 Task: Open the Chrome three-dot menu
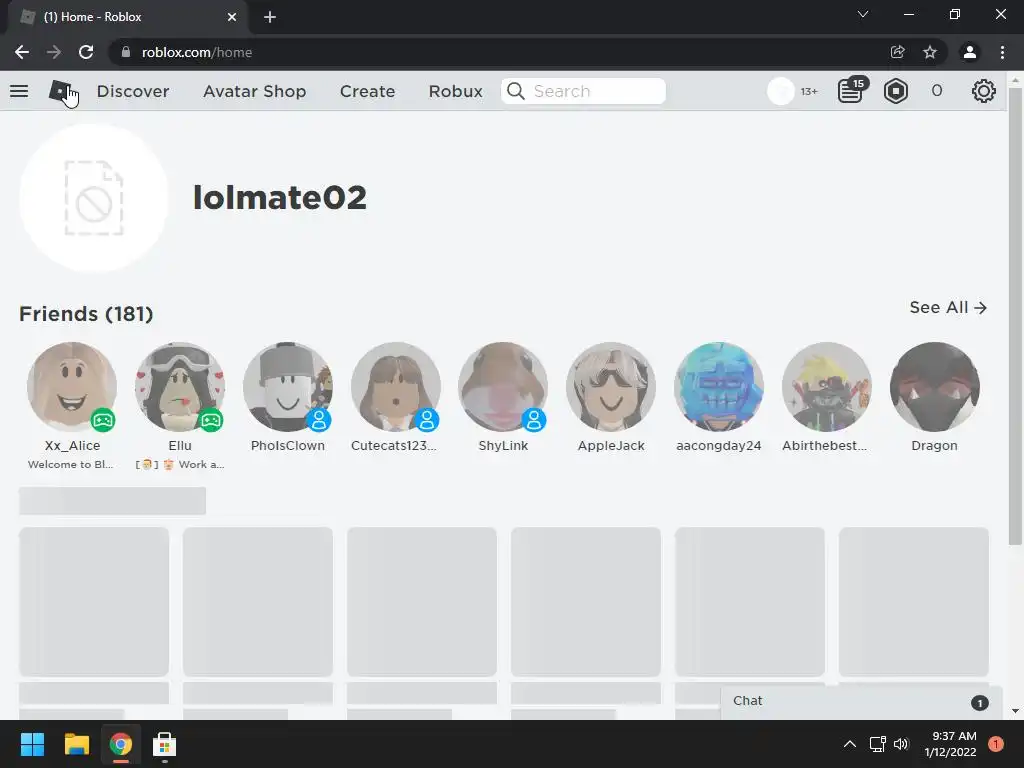[1002, 52]
